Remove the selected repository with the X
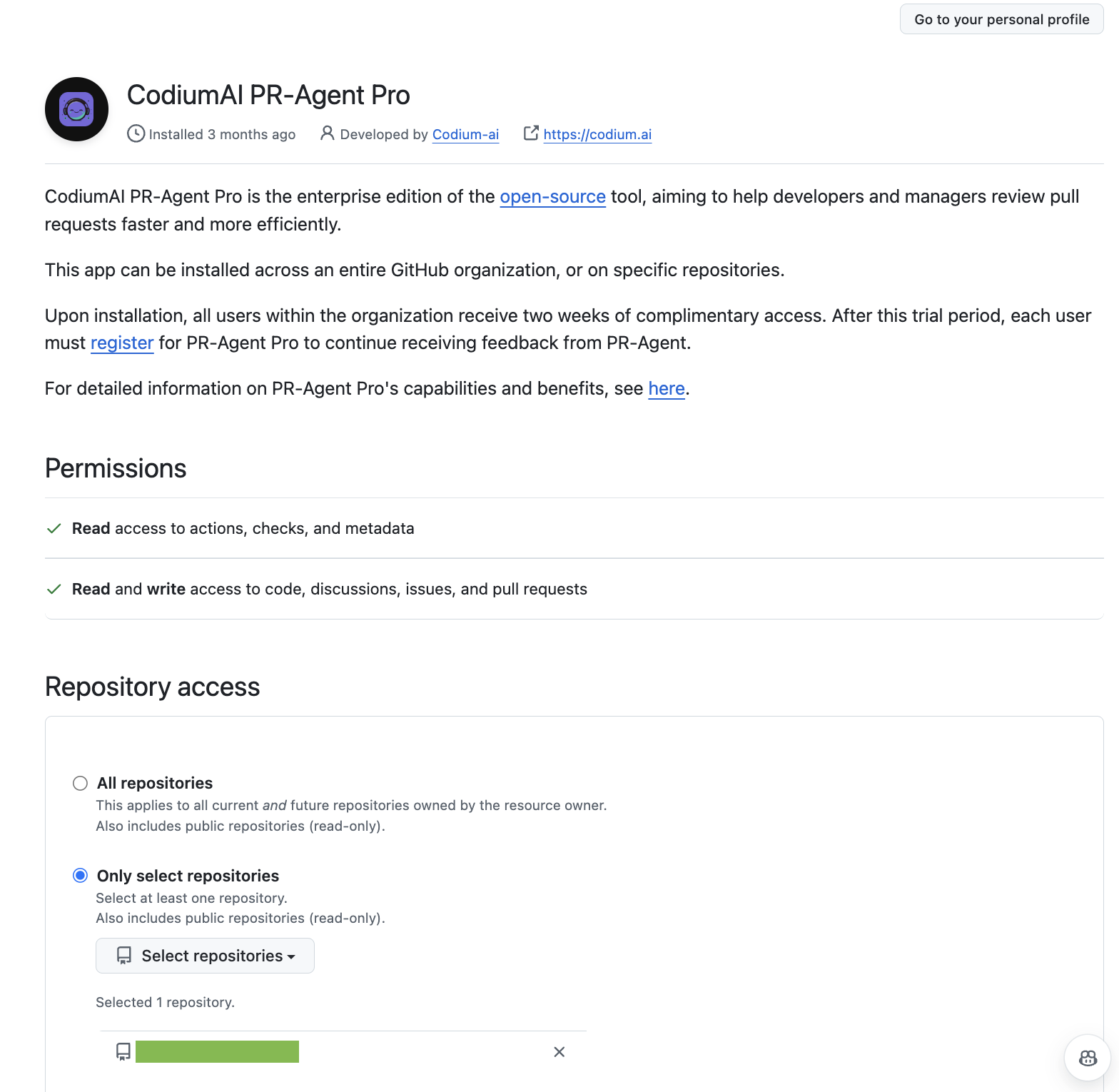1119x1092 pixels. pos(559,1051)
